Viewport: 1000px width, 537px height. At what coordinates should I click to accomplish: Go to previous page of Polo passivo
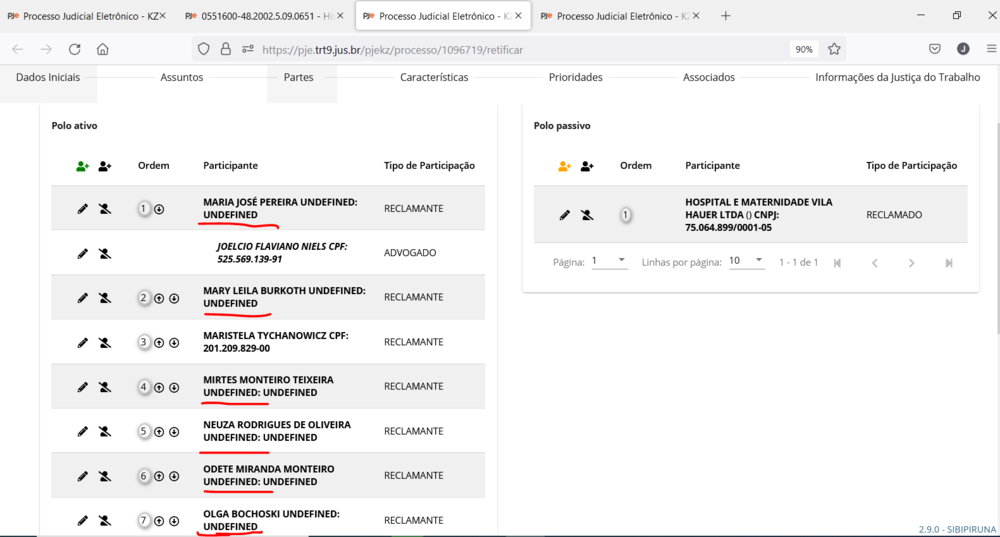(874, 263)
